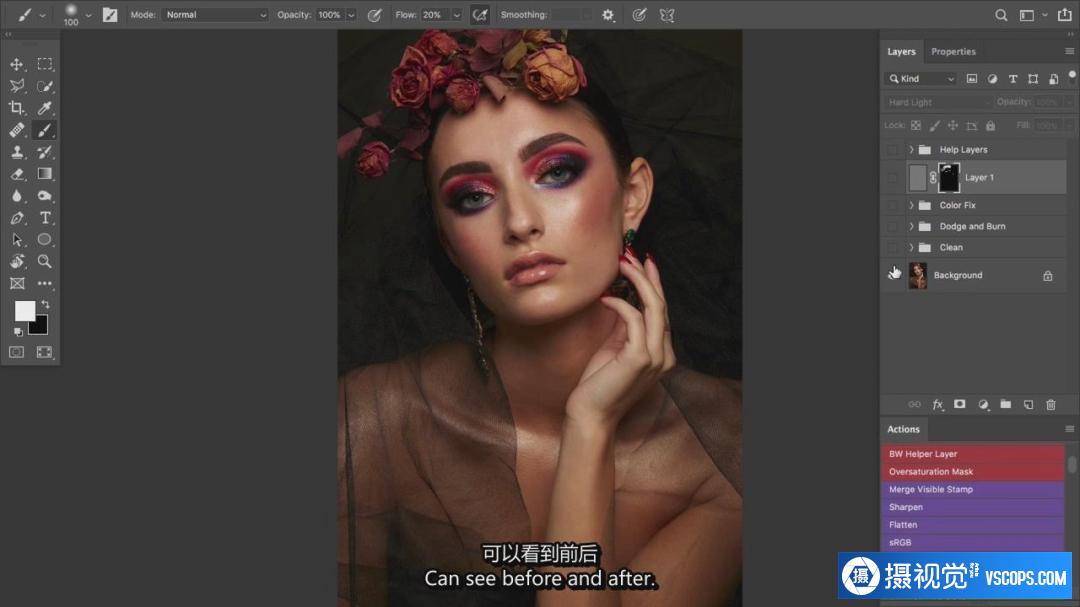
Task: Click the background color swatch
Action: pos(41,327)
